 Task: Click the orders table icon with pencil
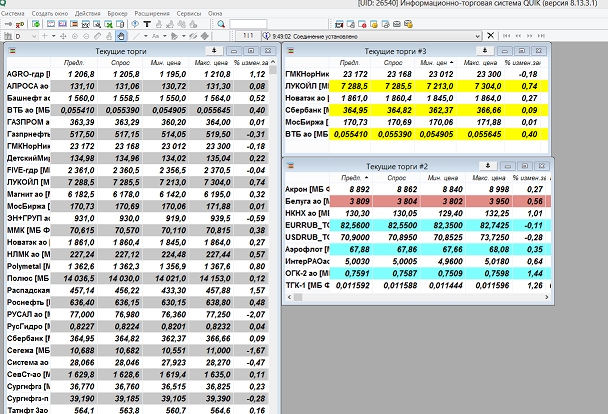(x=351, y=24)
